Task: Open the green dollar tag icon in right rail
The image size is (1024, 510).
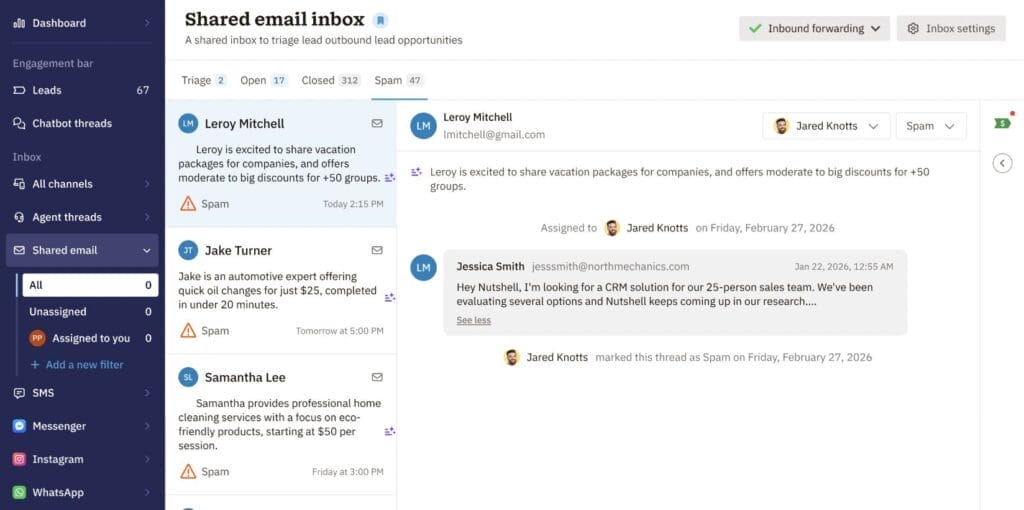Action: (x=1002, y=123)
